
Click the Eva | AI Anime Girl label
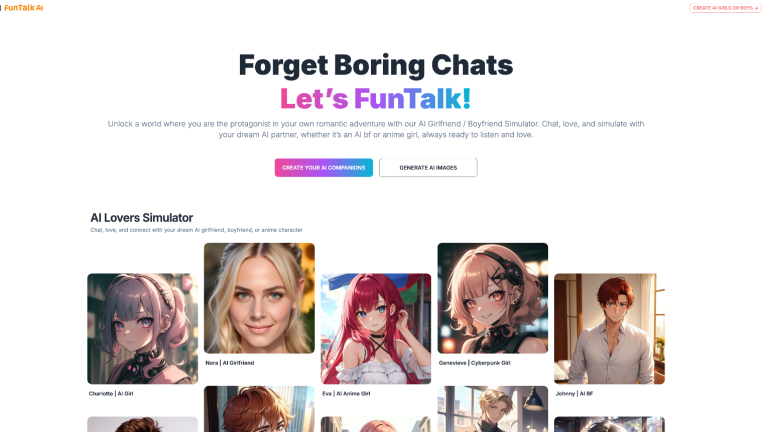[346, 393]
